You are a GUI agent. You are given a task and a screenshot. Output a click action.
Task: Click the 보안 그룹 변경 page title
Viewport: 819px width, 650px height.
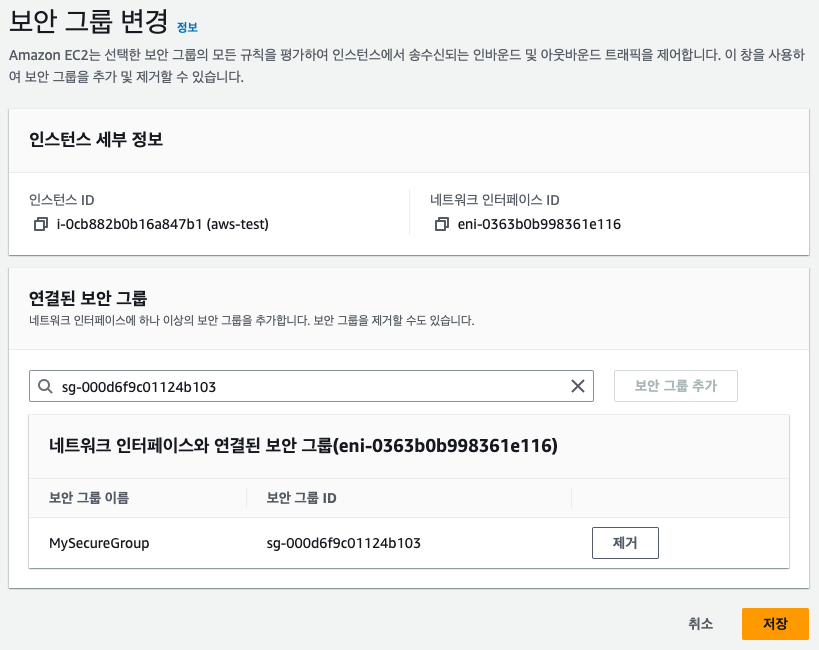89,22
